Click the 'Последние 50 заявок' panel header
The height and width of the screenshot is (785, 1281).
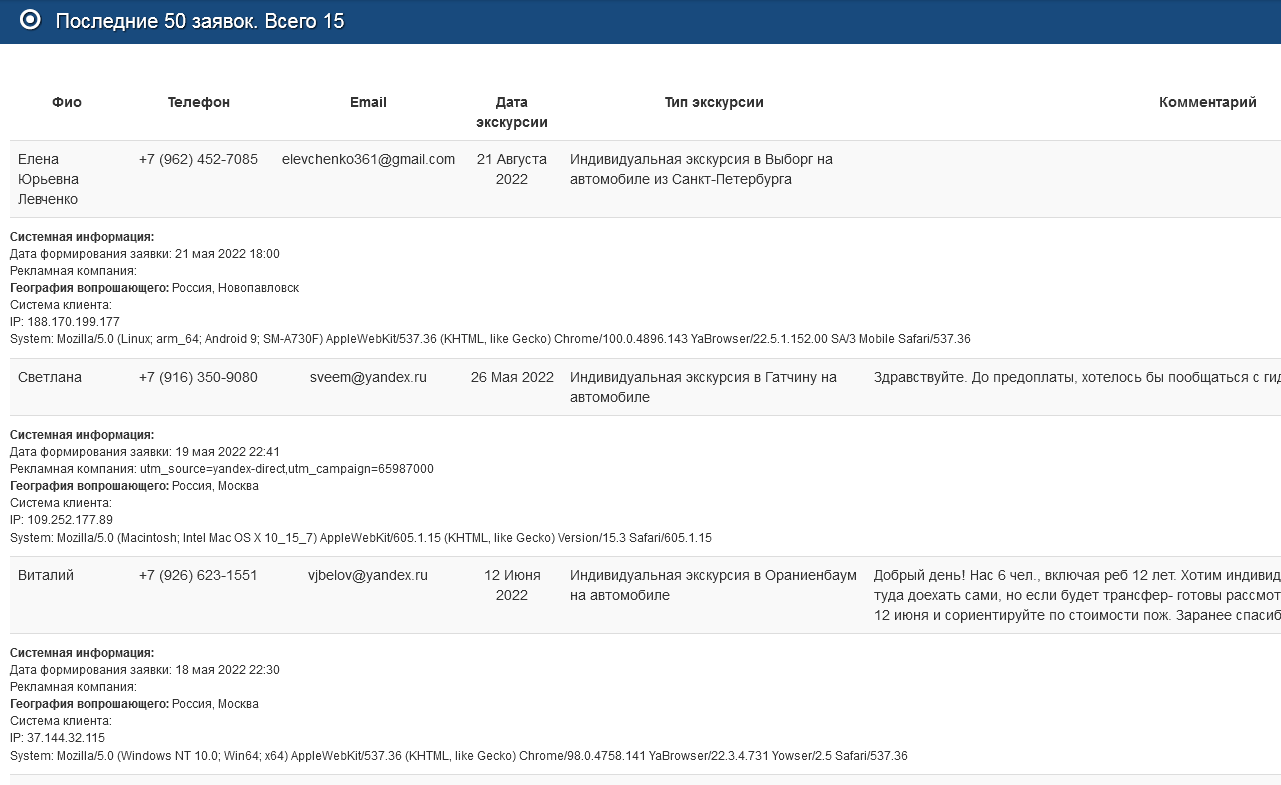tap(200, 21)
